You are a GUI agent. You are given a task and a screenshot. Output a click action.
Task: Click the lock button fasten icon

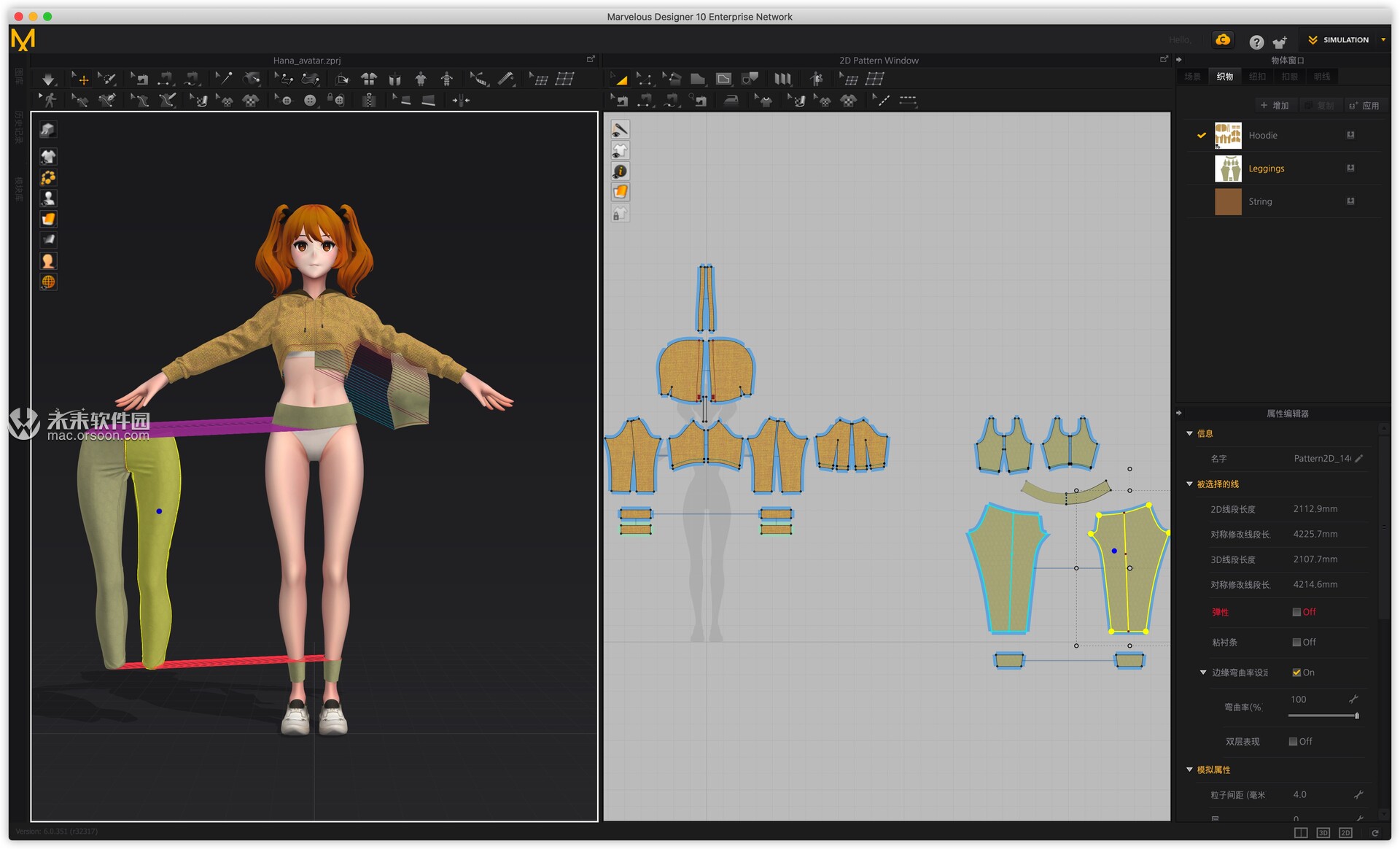(x=337, y=100)
